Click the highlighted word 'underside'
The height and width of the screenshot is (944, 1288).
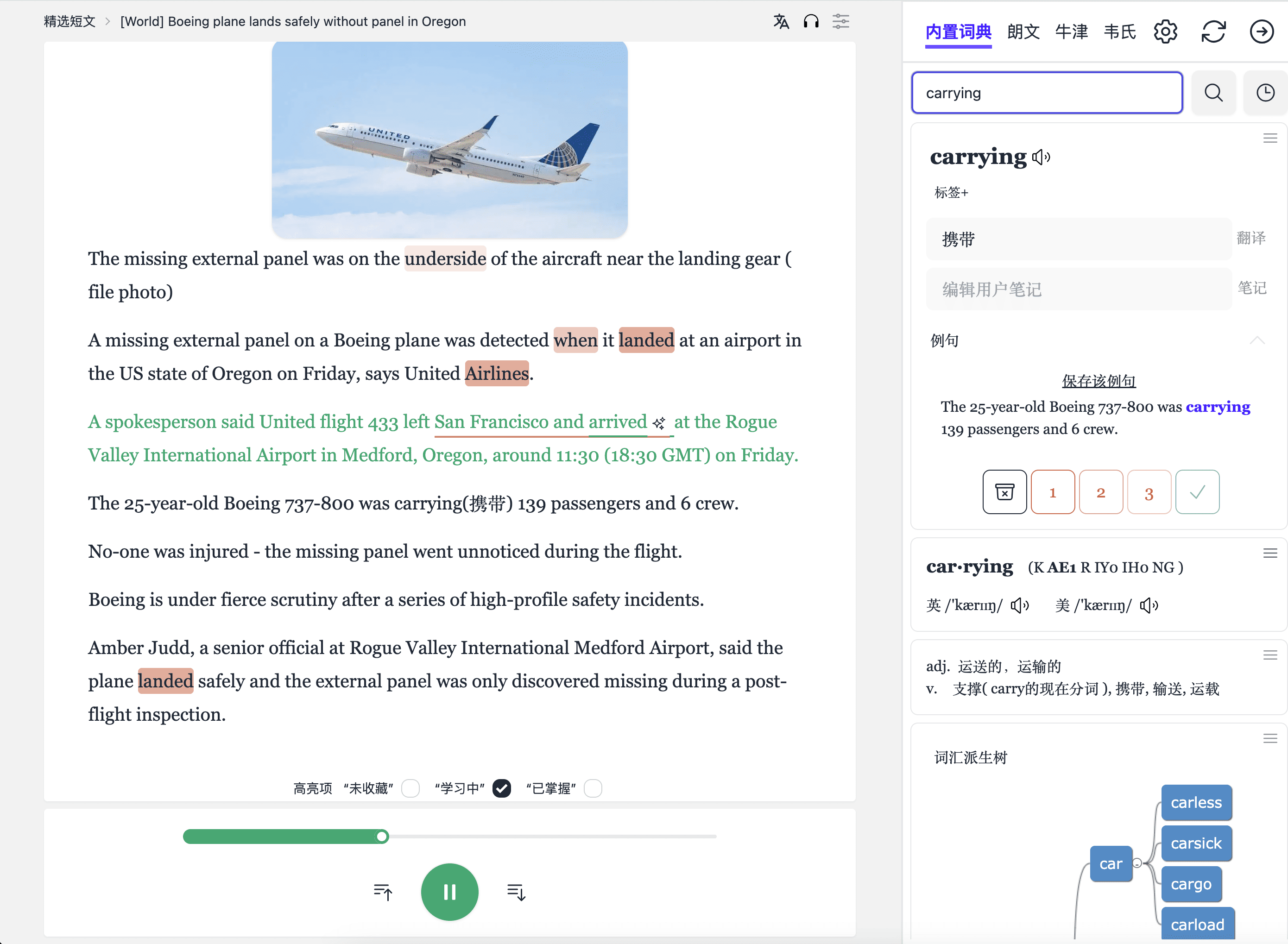pos(445,258)
